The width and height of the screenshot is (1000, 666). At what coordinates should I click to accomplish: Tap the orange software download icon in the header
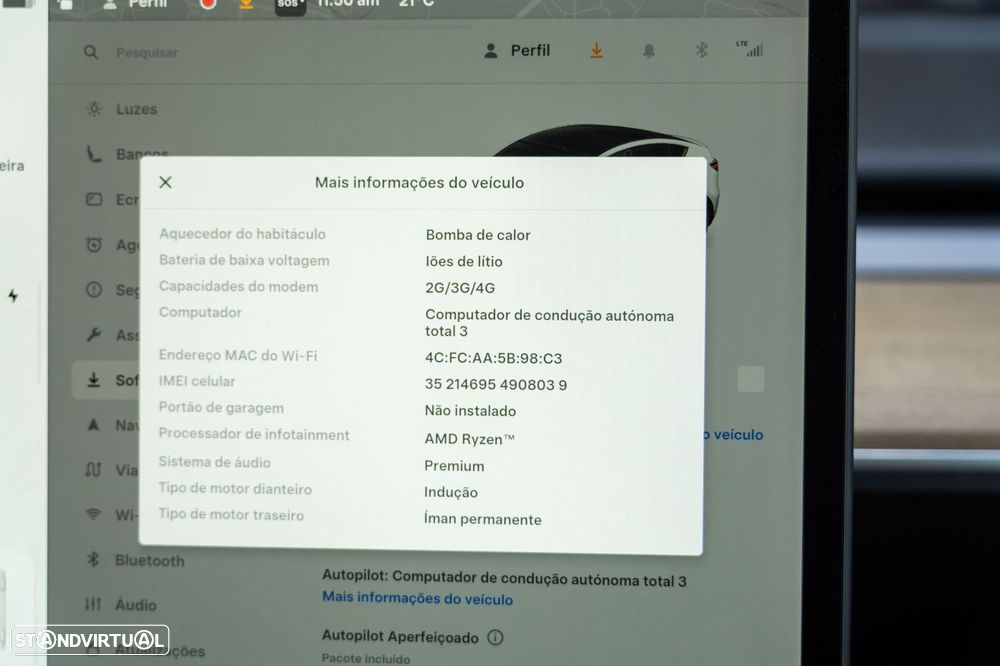pyautogui.click(x=596, y=50)
